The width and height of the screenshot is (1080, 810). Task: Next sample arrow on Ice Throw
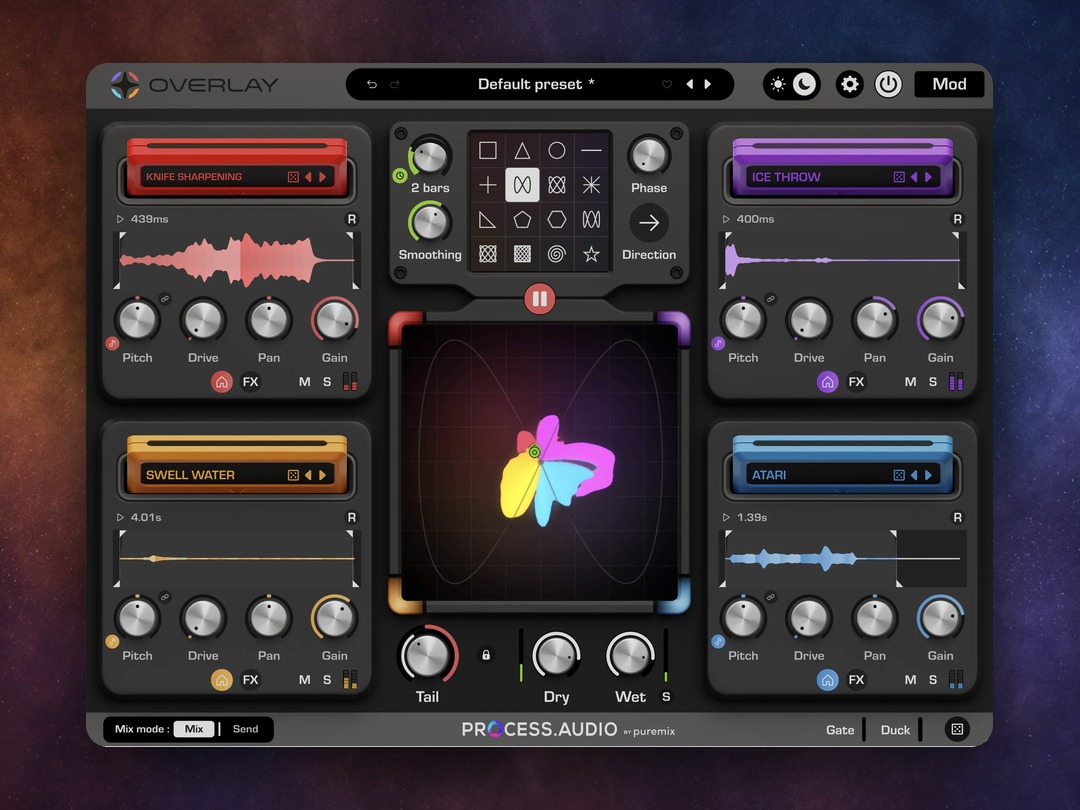[x=928, y=177]
